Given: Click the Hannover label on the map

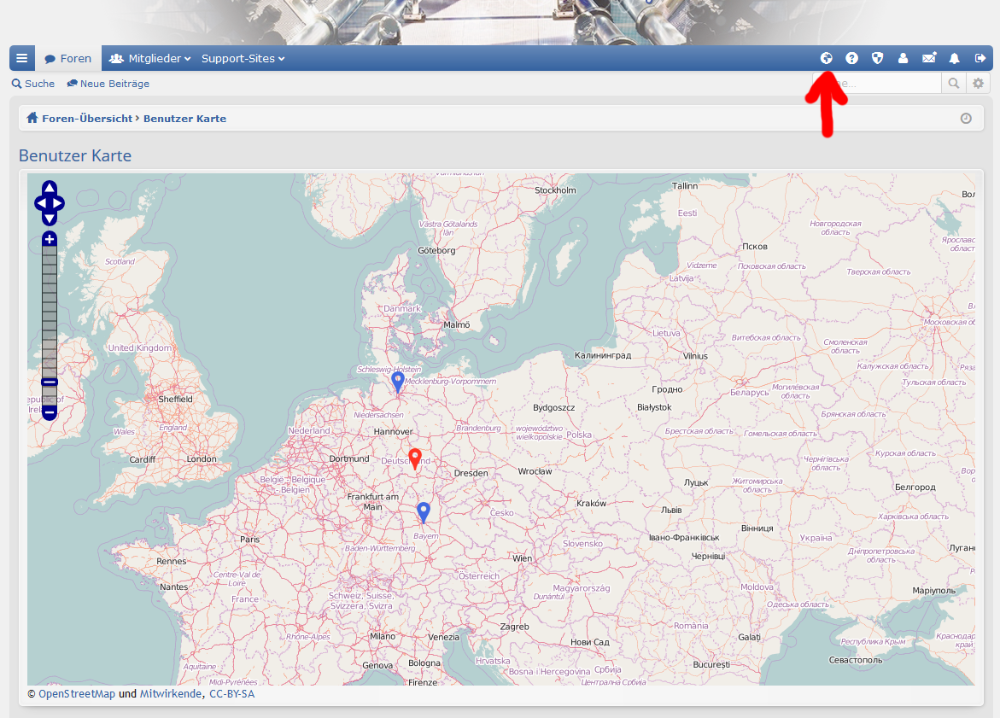Looking at the screenshot, I should tap(393, 432).
